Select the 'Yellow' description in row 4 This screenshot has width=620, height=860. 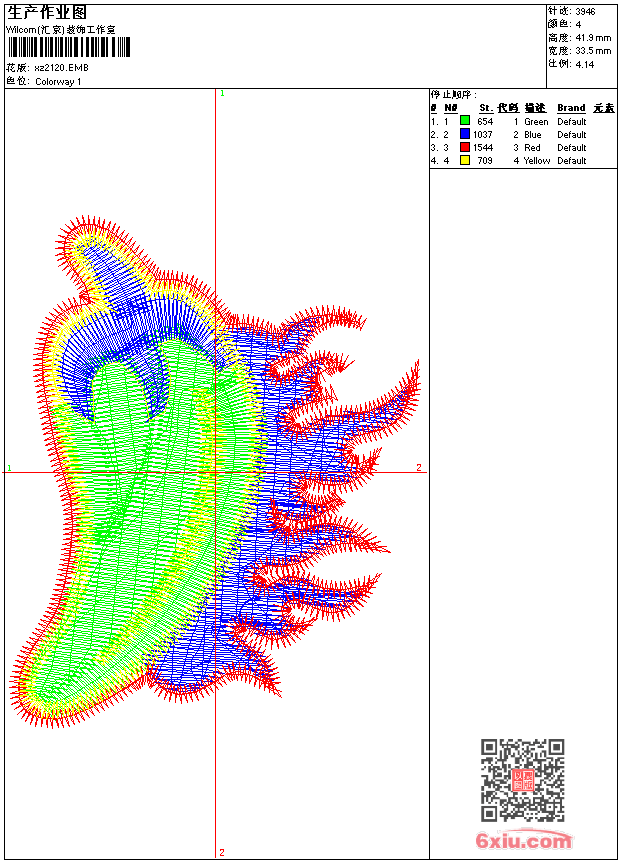tap(537, 160)
